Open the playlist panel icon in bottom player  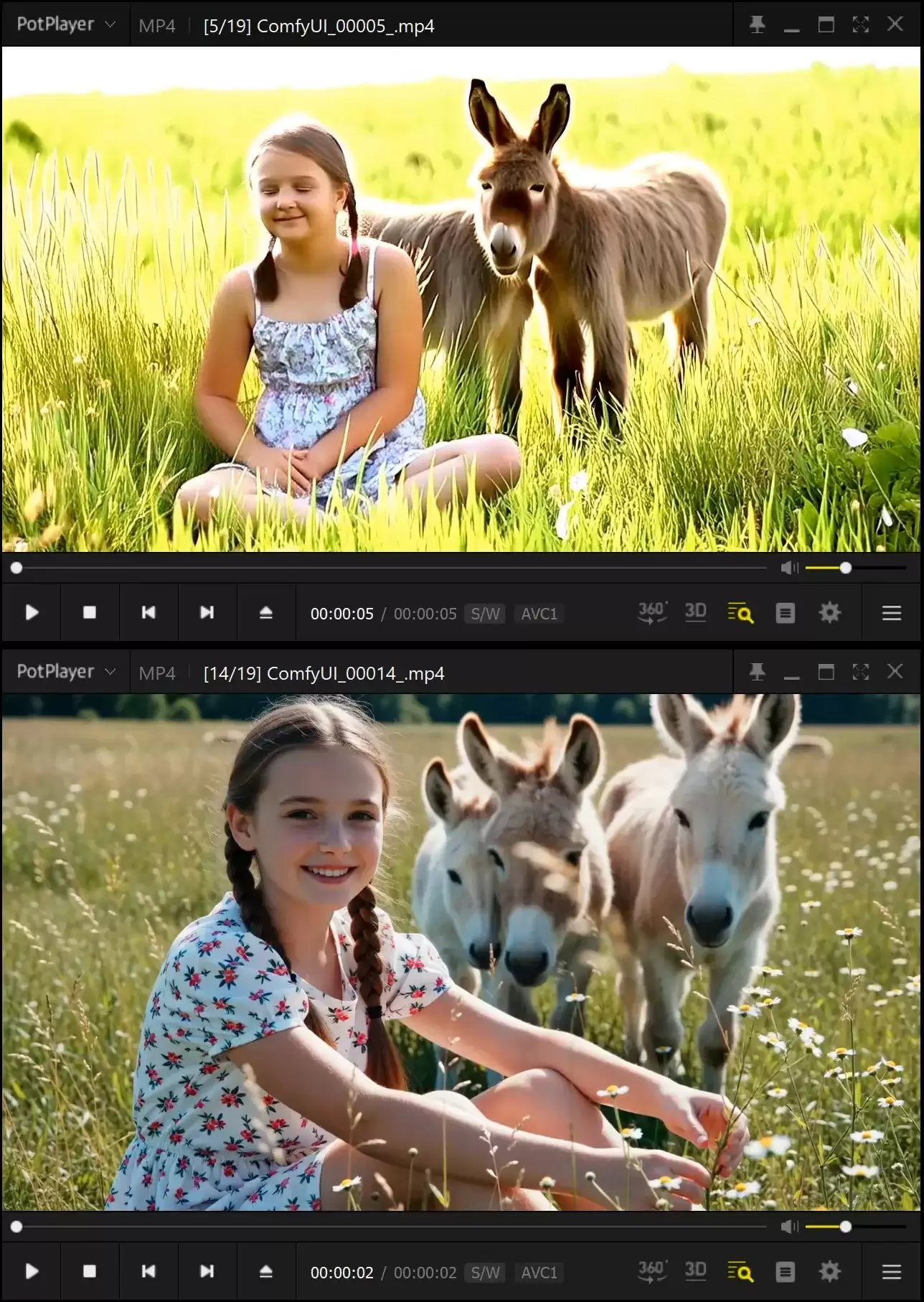(x=786, y=1272)
